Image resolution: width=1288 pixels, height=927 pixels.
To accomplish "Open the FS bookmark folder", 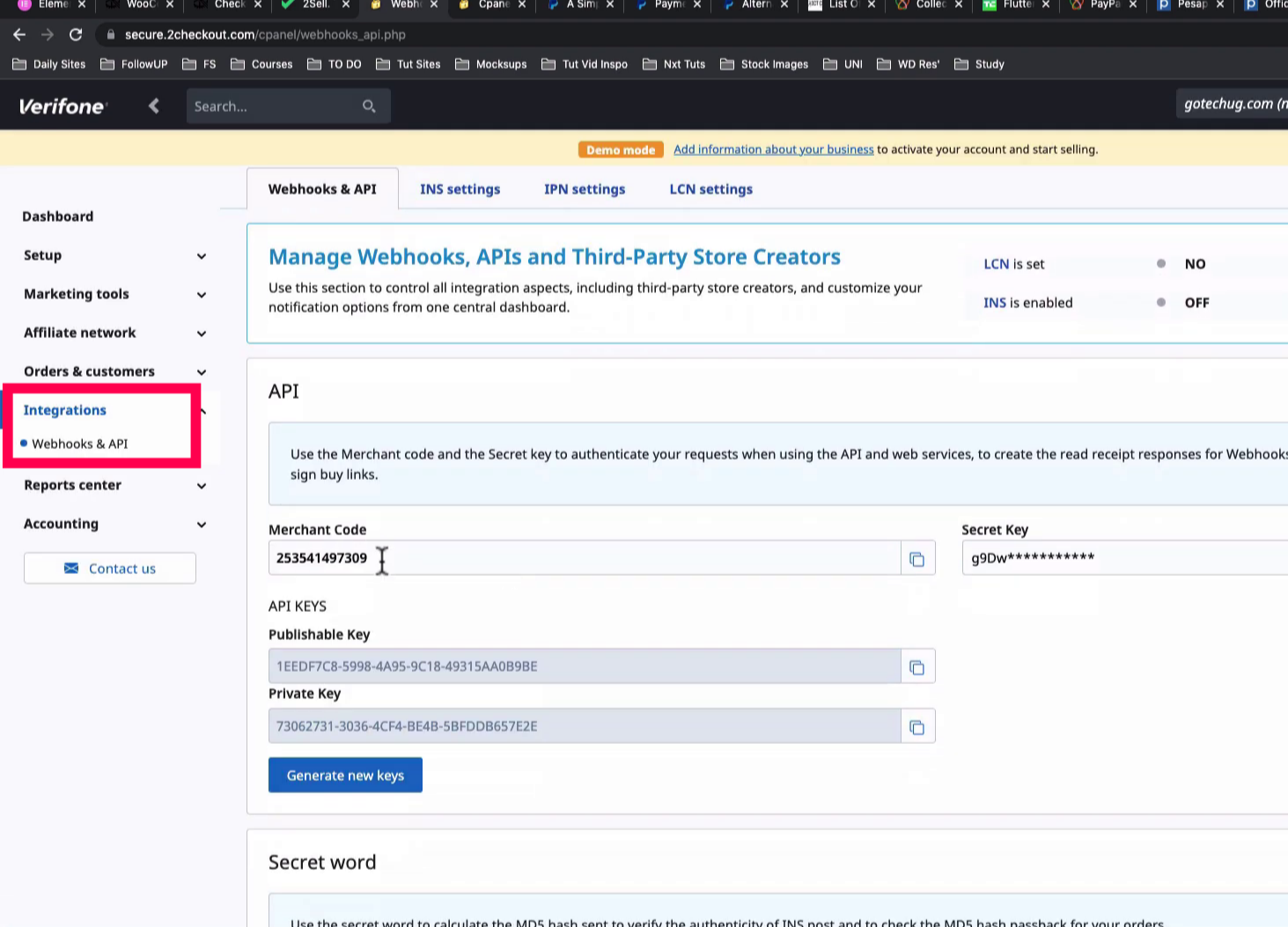I will click(199, 64).
